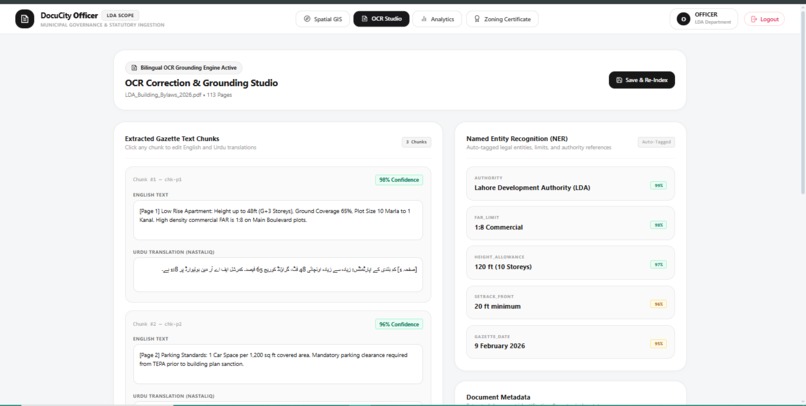This screenshot has width=806, height=406.
Task: Click the Bilingual OCR Grounding Engine Active badge
Action: (x=184, y=68)
